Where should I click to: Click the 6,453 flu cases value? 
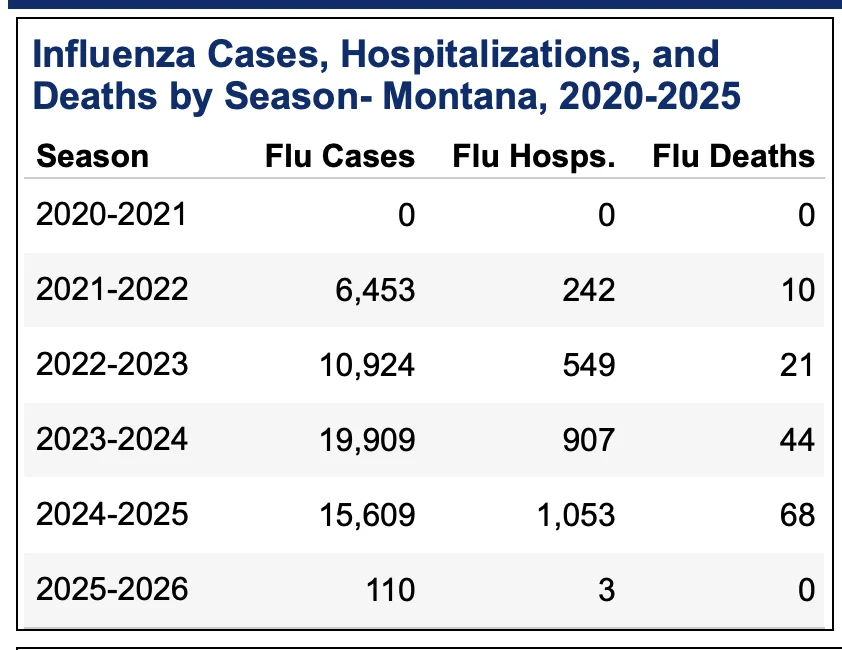coord(375,290)
